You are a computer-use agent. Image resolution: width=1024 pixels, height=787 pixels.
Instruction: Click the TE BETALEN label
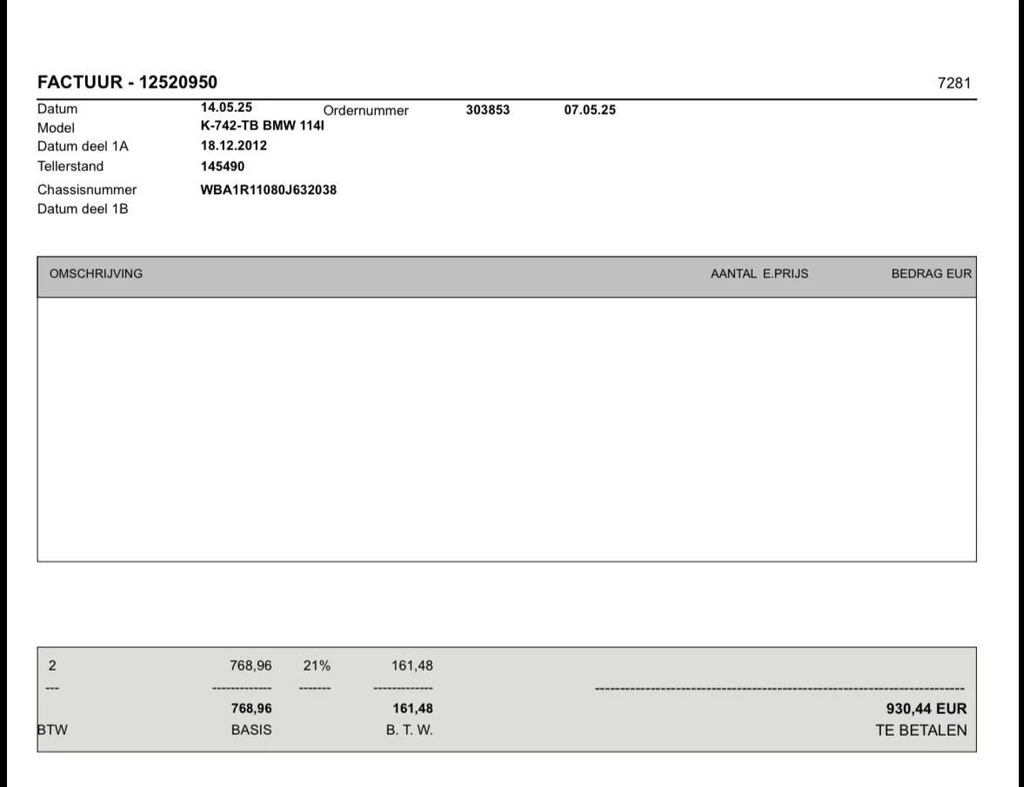pyautogui.click(x=921, y=730)
